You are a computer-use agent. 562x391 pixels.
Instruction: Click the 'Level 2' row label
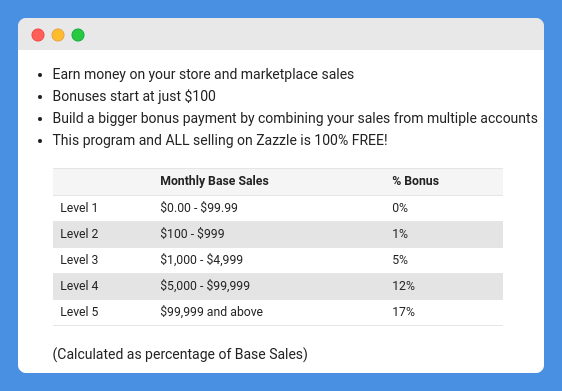click(79, 234)
